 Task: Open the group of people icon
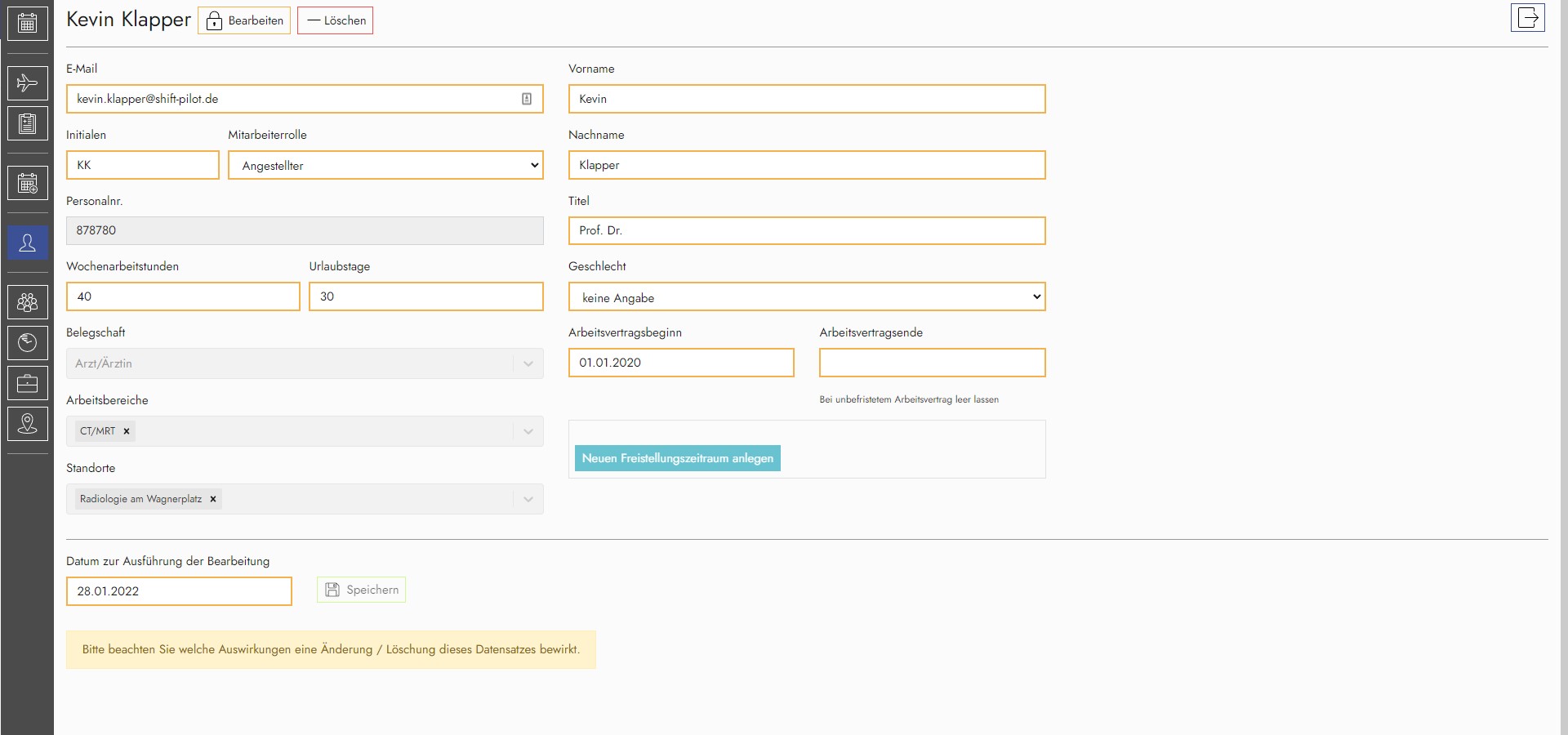tap(27, 302)
